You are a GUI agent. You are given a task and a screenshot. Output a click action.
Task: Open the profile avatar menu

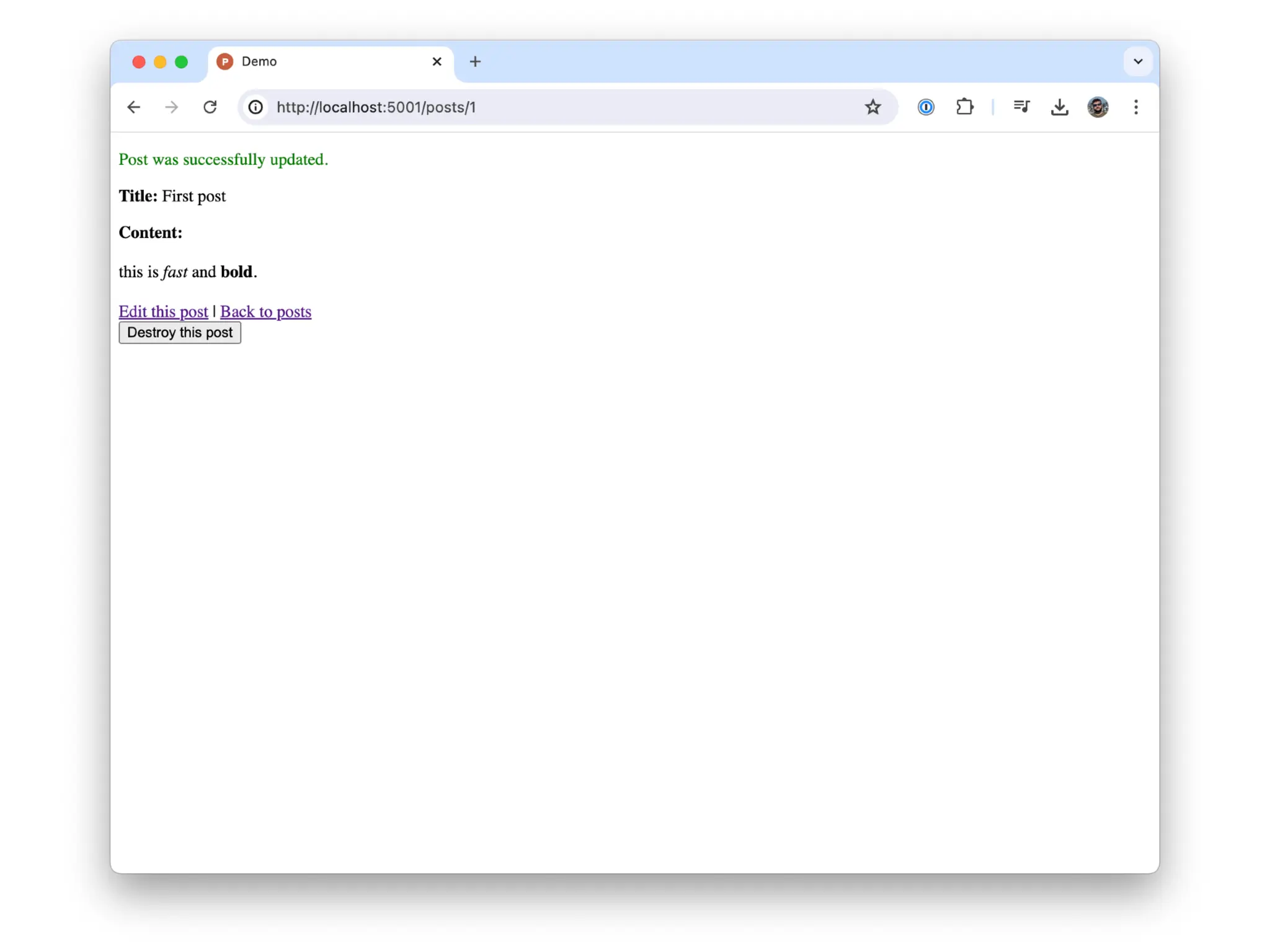pyautogui.click(x=1098, y=107)
